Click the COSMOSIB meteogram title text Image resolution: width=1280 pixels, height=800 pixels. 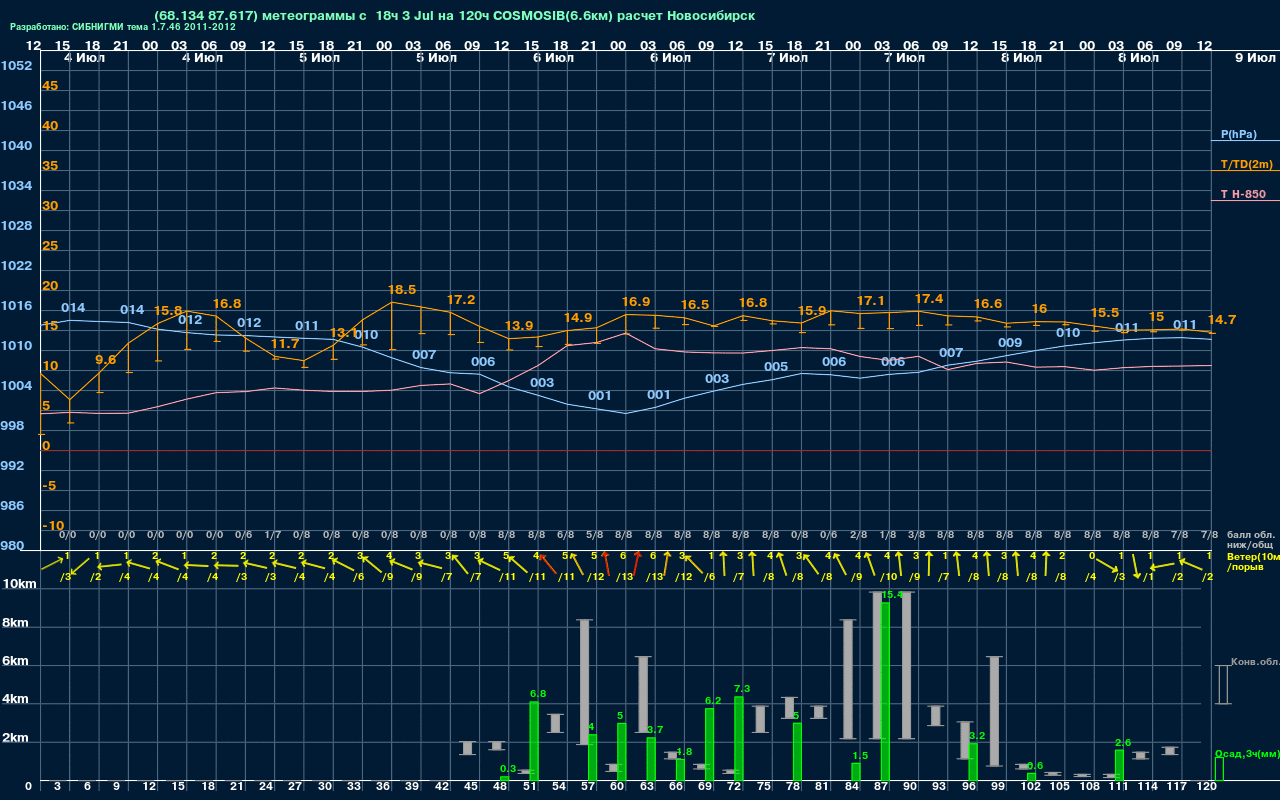[455, 15]
